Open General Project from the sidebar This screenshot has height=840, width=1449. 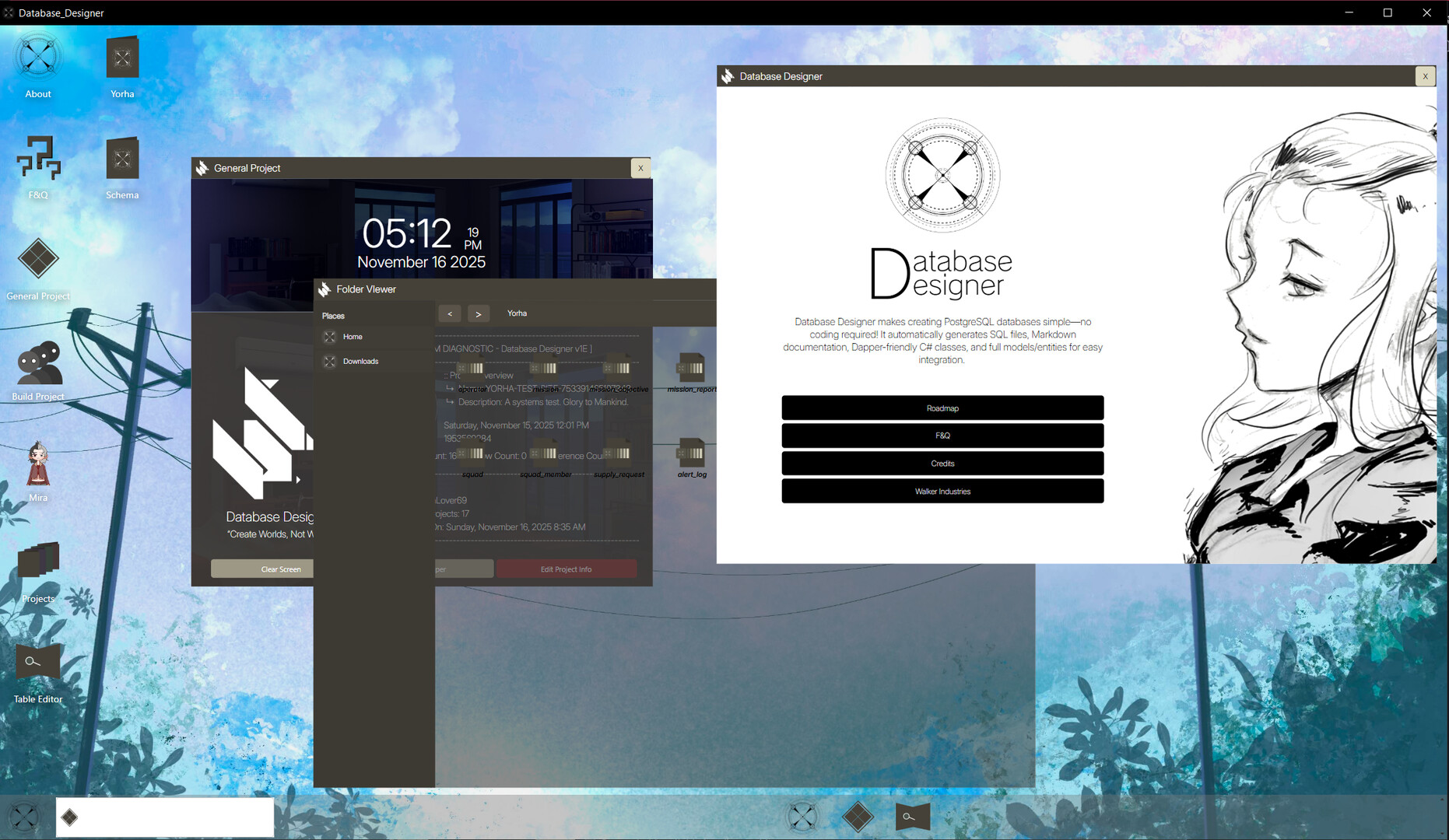[37, 257]
